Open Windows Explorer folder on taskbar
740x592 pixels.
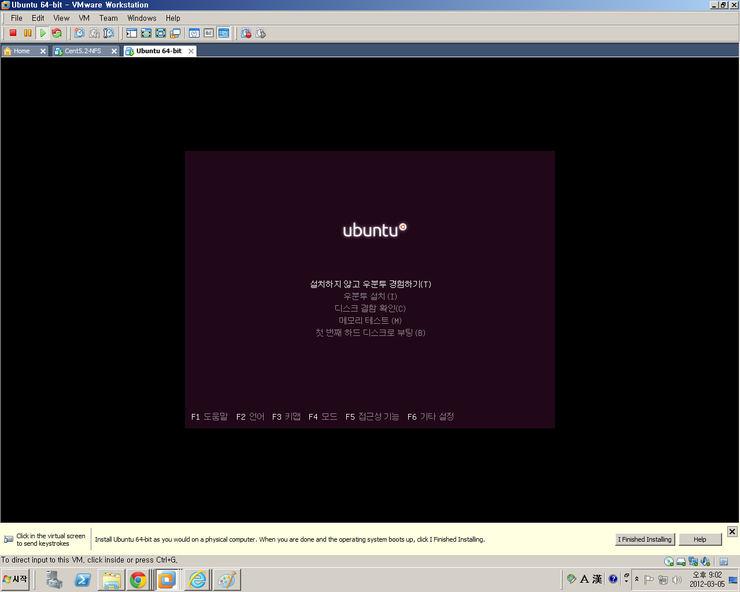pyautogui.click(x=111, y=580)
